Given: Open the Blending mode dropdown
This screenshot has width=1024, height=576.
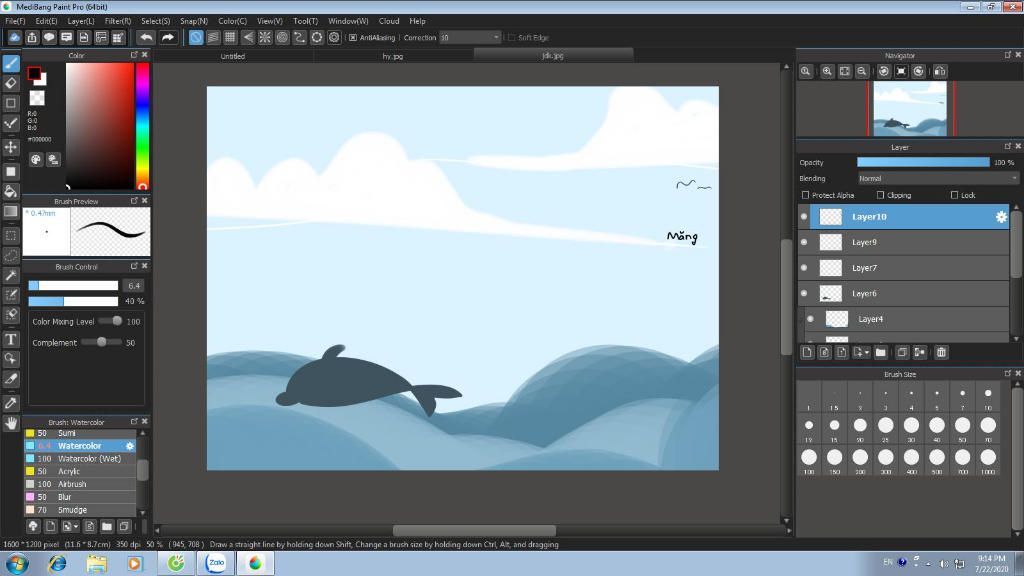Looking at the screenshot, I should [938, 178].
